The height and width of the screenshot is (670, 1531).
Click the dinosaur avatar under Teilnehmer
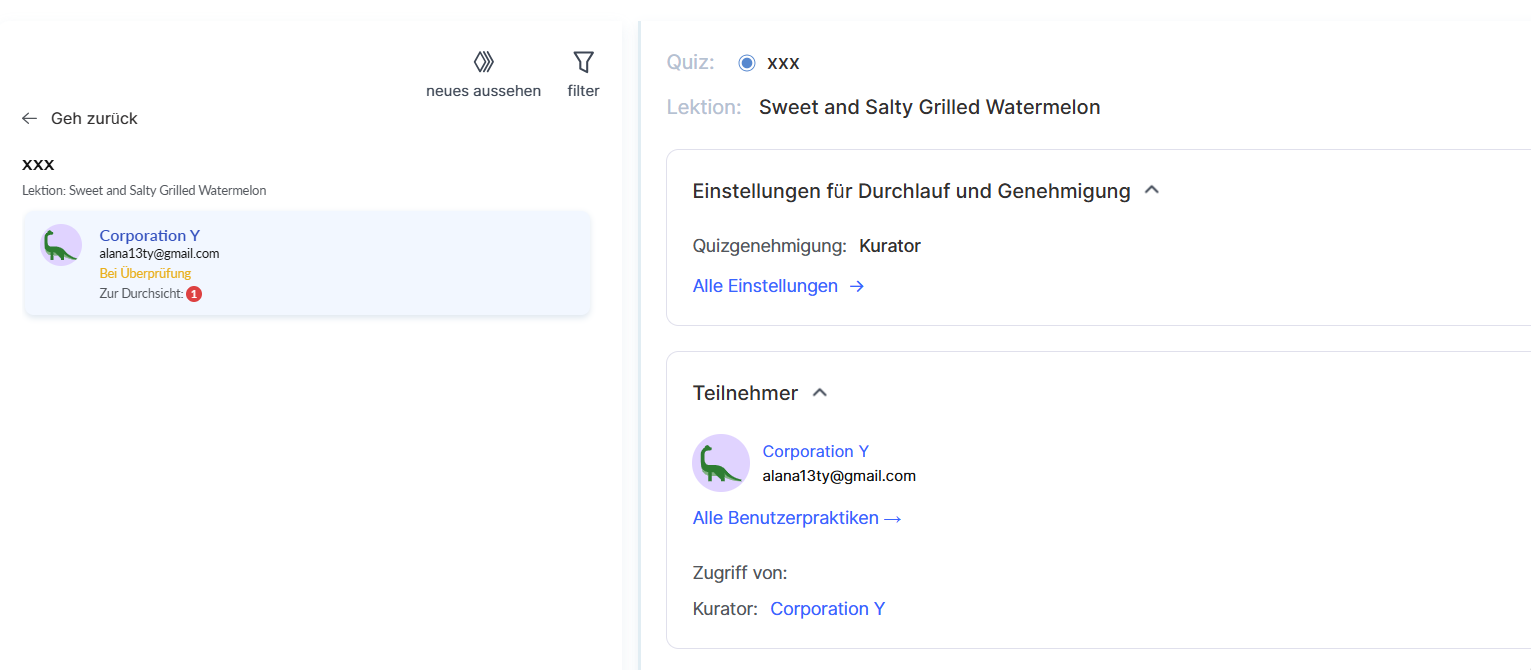click(721, 463)
